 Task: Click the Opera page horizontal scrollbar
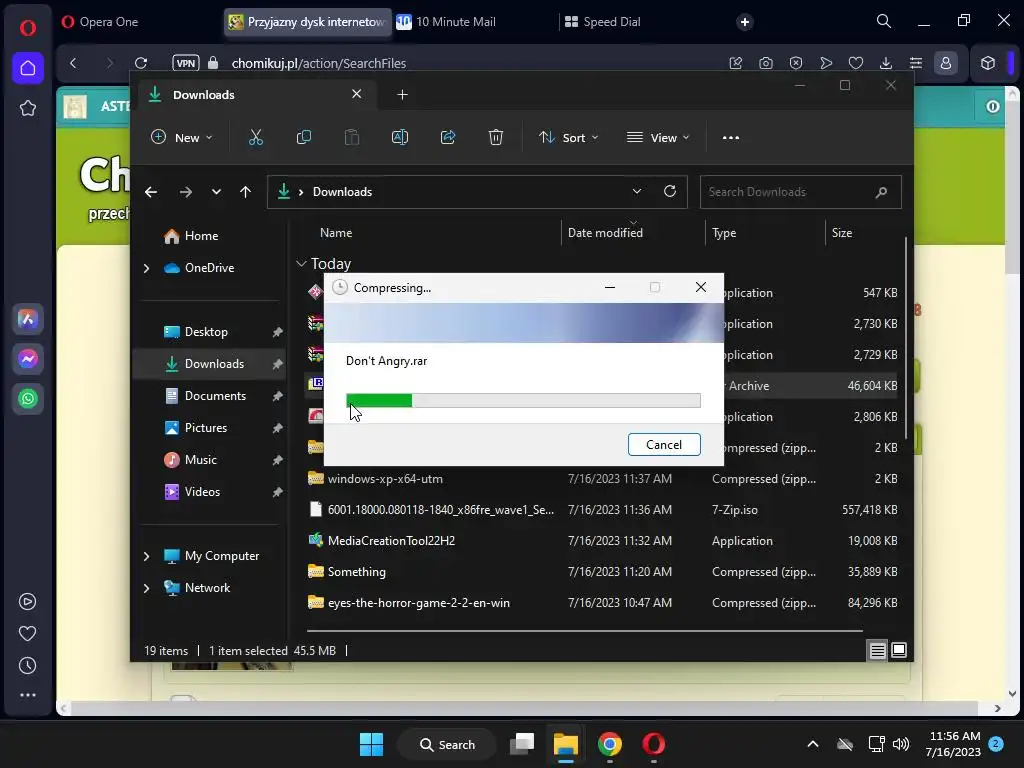point(525,709)
